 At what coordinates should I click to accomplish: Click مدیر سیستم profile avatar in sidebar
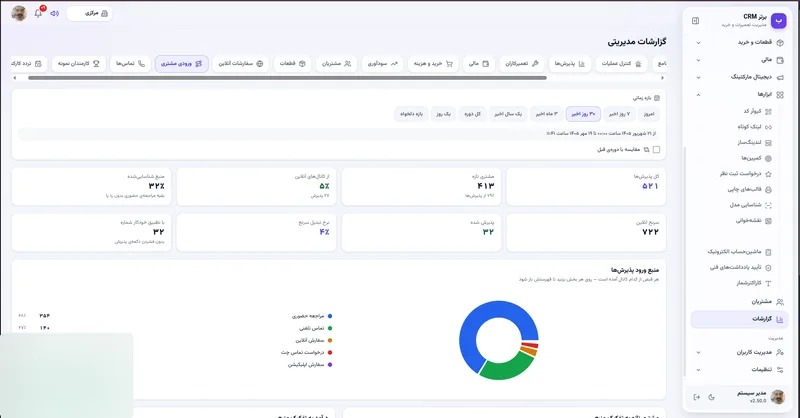click(778, 397)
